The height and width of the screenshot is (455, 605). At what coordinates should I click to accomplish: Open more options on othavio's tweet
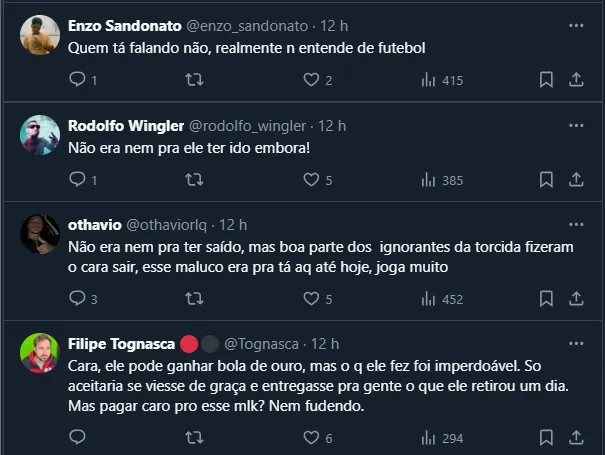click(x=576, y=222)
